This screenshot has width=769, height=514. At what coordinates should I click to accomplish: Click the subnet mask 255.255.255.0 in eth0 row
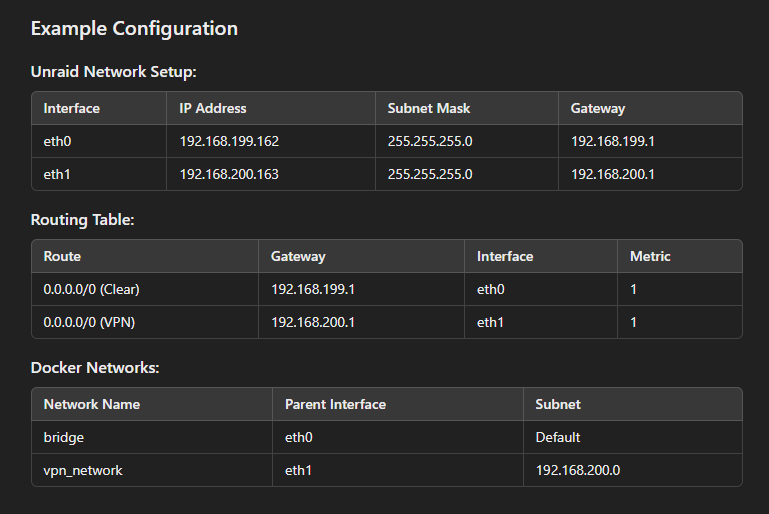coord(430,141)
